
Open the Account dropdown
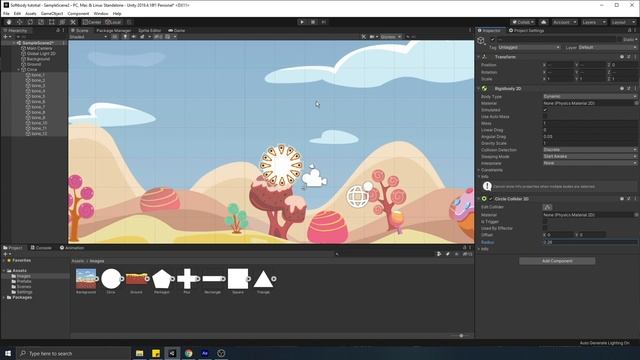[x=564, y=22]
